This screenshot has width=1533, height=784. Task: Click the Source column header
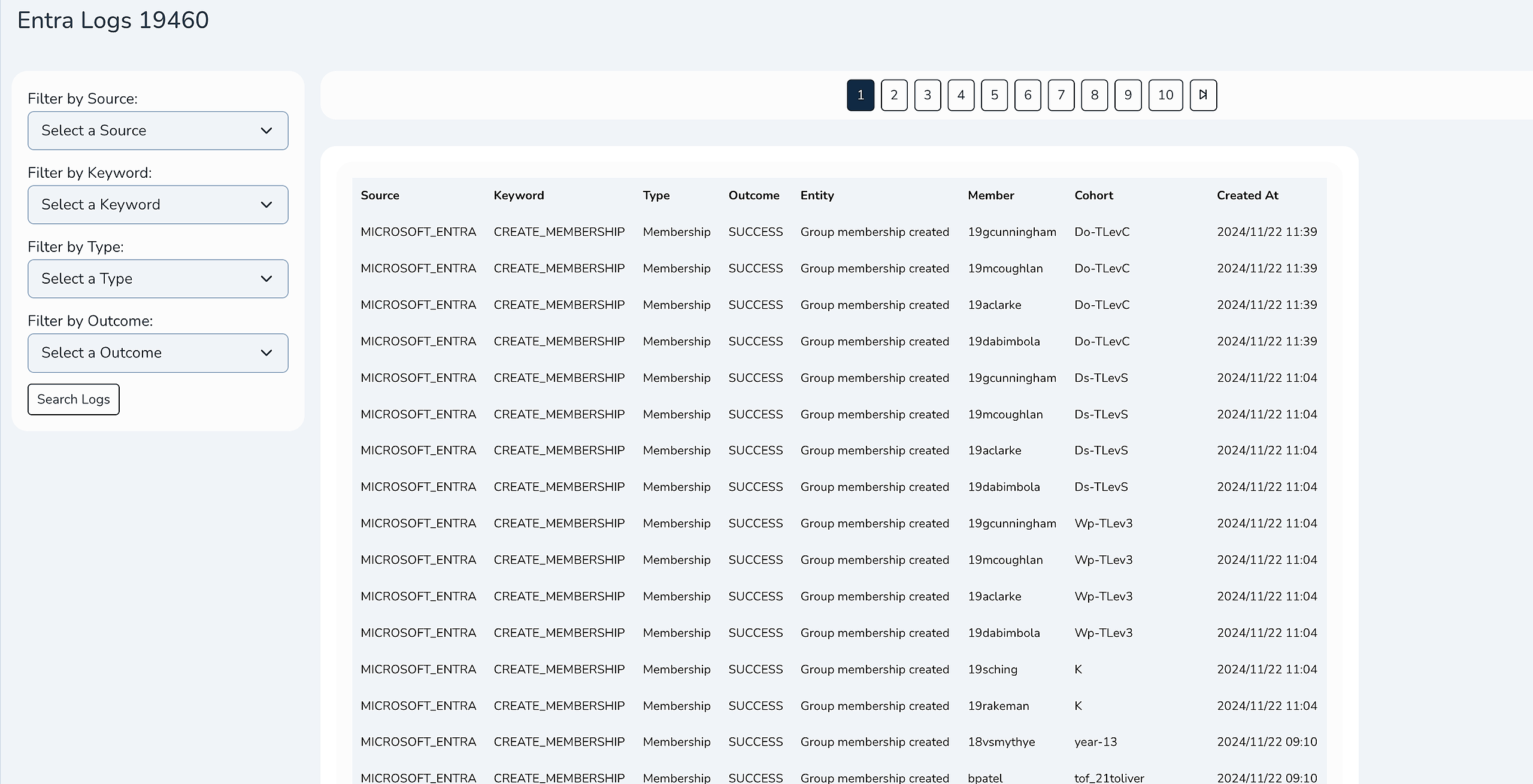pos(380,196)
